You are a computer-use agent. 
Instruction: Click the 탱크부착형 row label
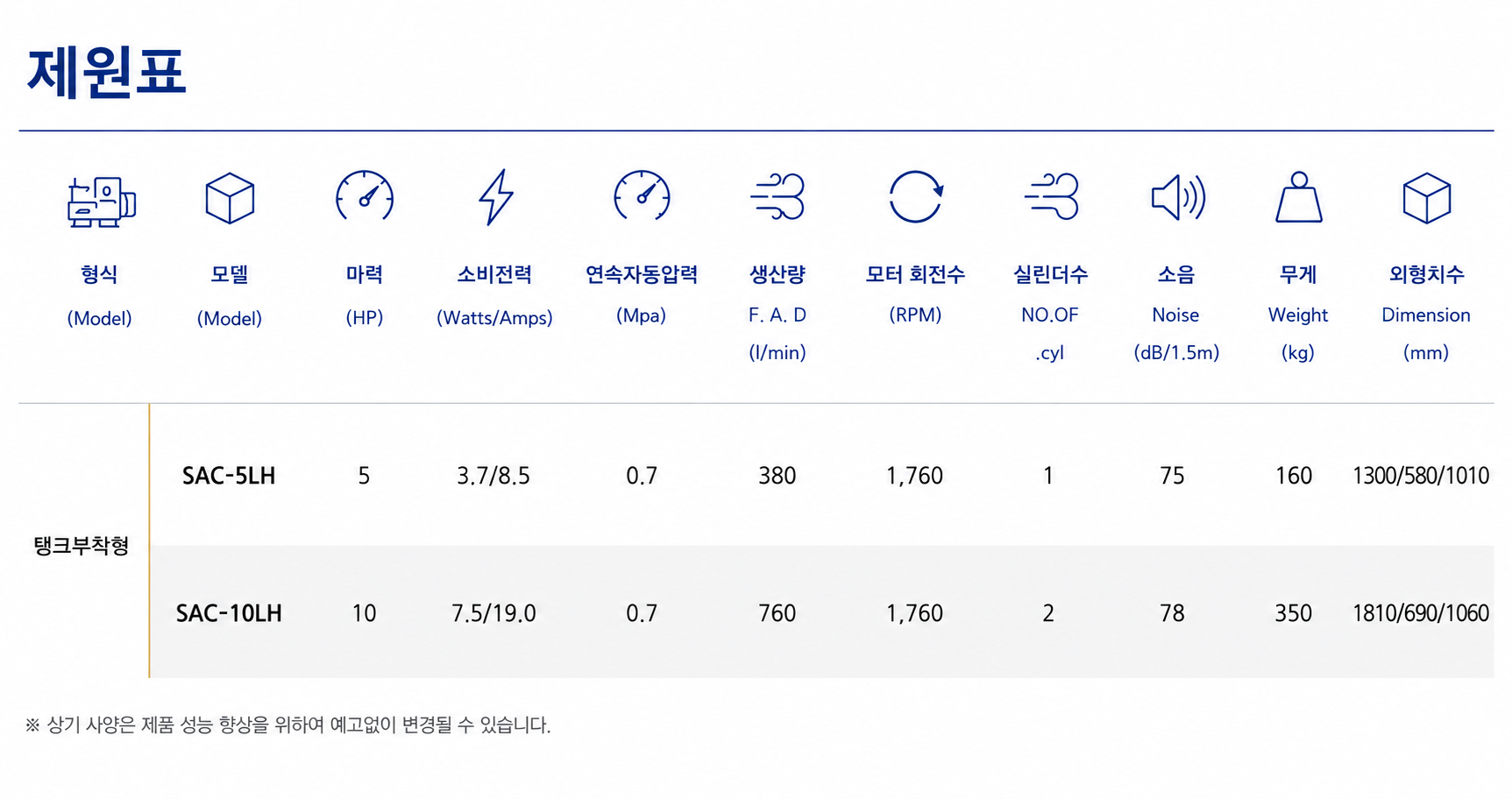point(82,546)
